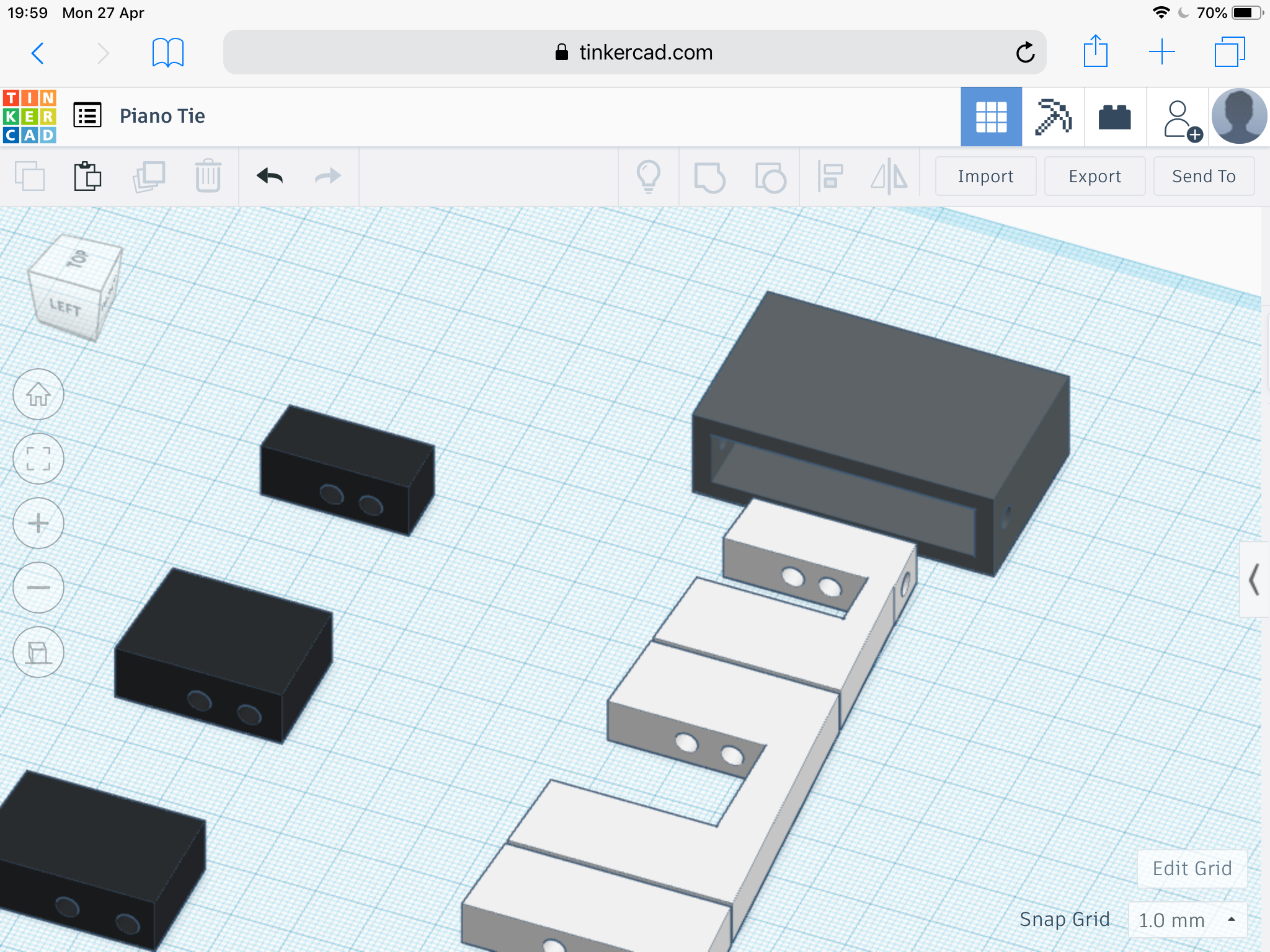Toggle orthographic perspective view cube icon
The height and width of the screenshot is (952, 1270).
click(38, 652)
